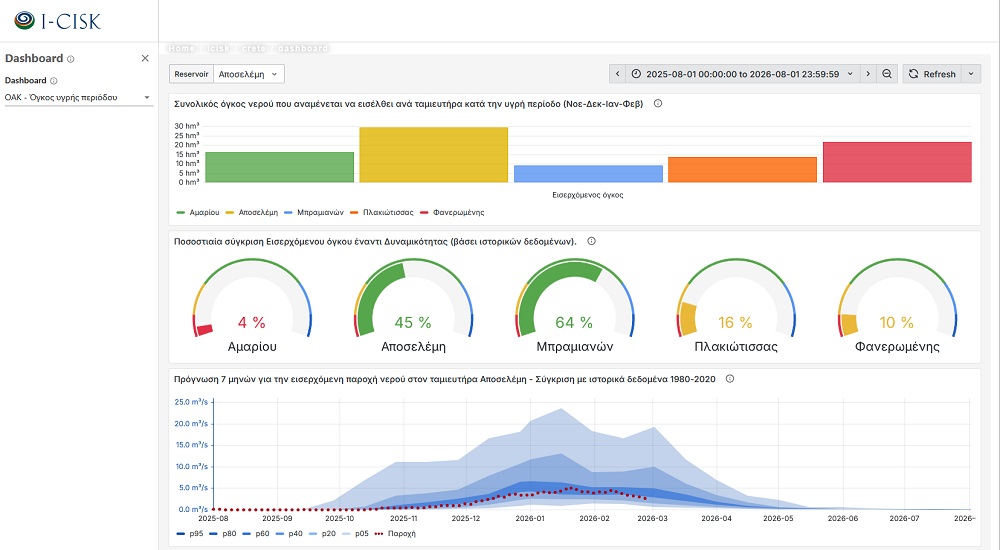The image size is (1000, 550).
Task: Click info icon on the bar chart panel title
Action: [x=658, y=103]
